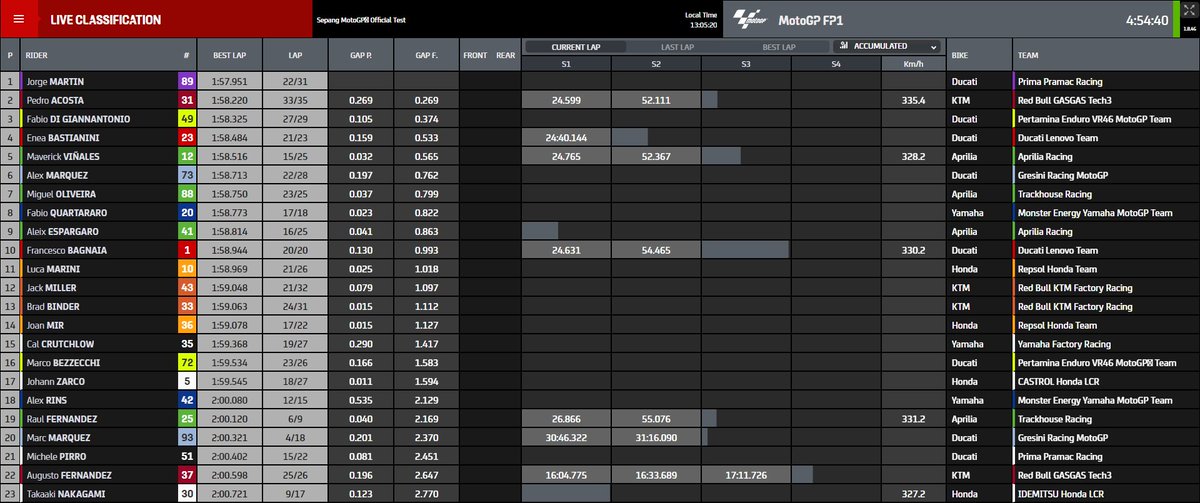Open the hamburger menu beside Live Classification
Screen dimensions: 1200x503
pyautogui.click(x=19, y=19)
